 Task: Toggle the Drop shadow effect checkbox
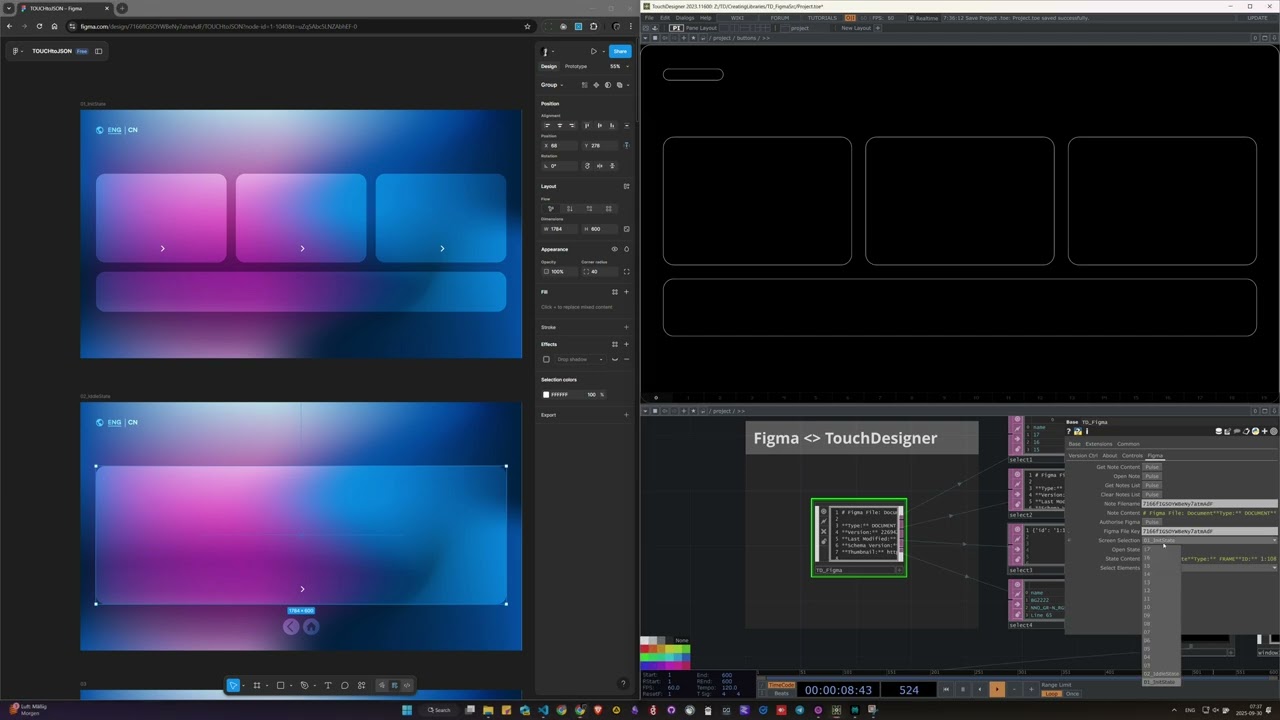click(546, 359)
